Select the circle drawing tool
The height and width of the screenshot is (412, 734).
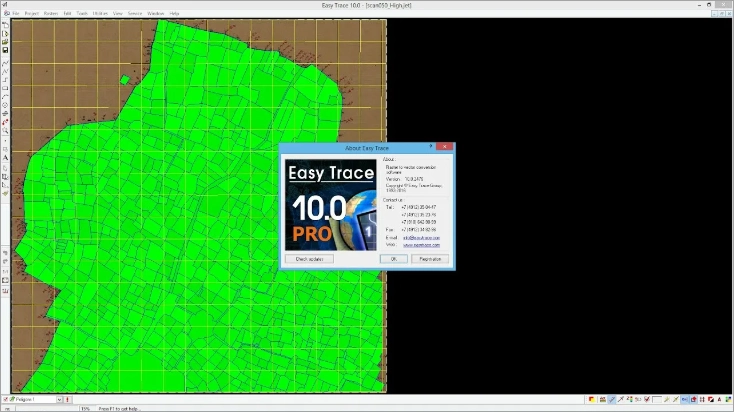[x=5, y=105]
